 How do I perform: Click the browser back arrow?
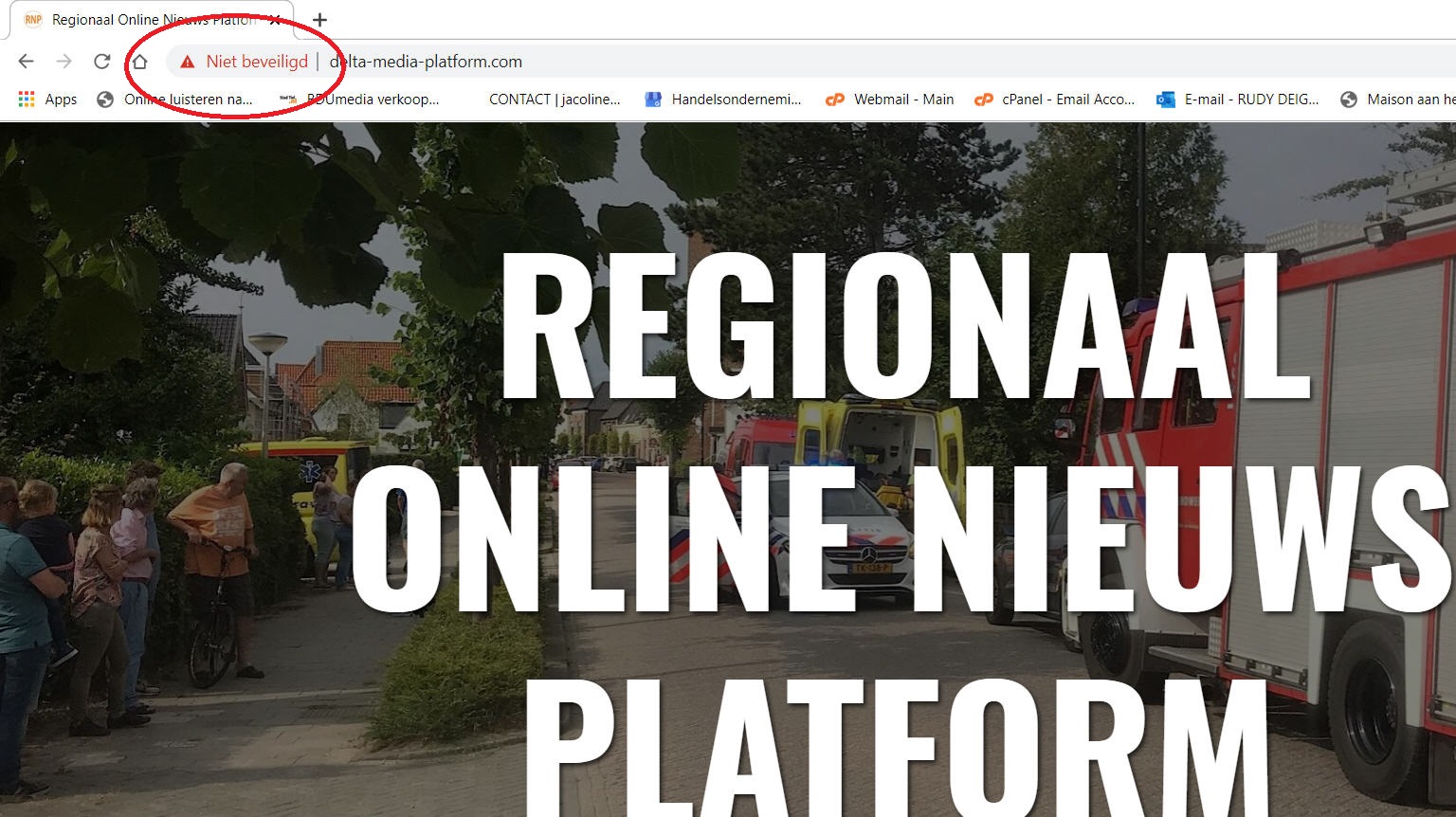[x=26, y=62]
